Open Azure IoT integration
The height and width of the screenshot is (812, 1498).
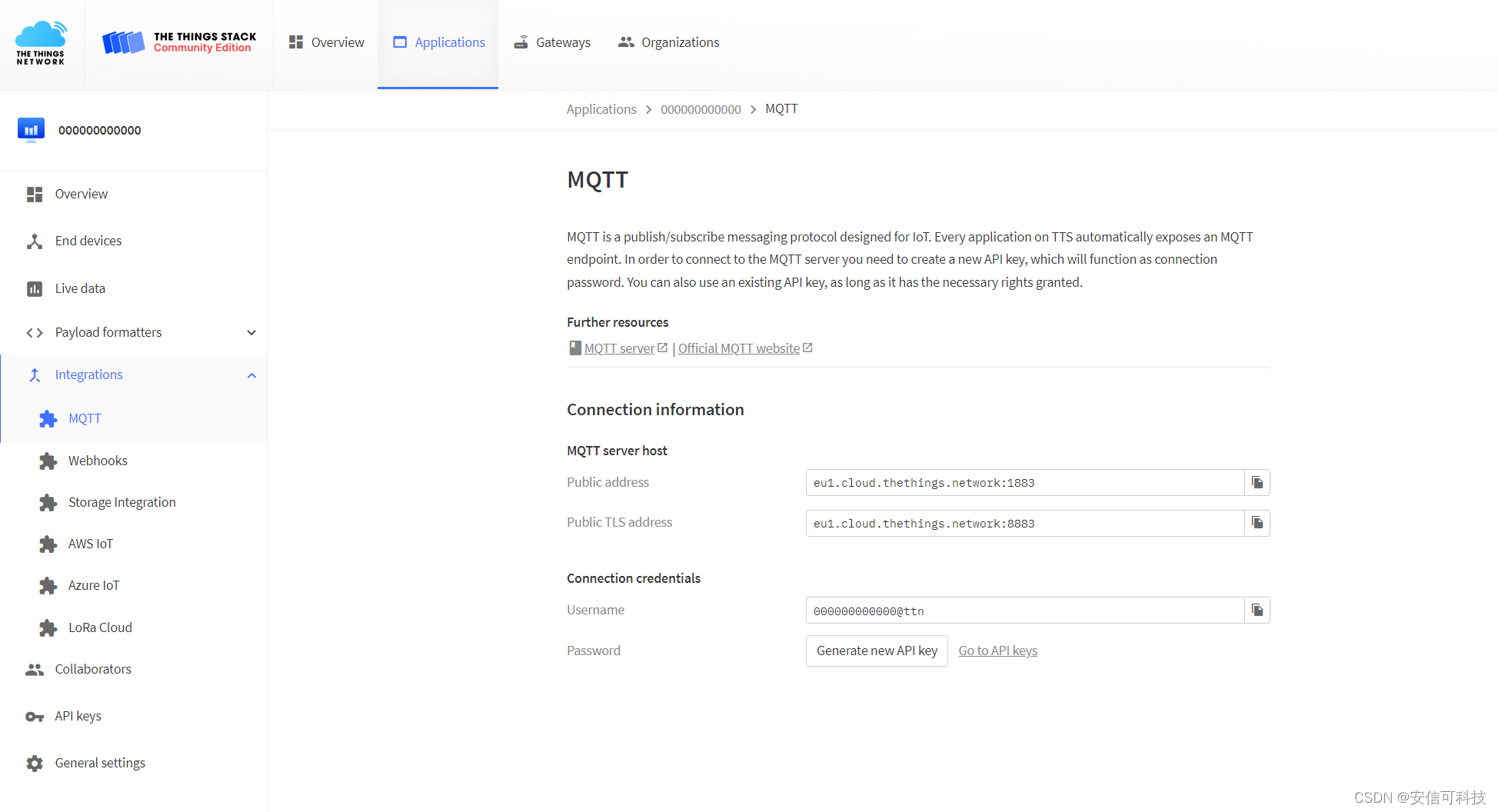[134, 585]
